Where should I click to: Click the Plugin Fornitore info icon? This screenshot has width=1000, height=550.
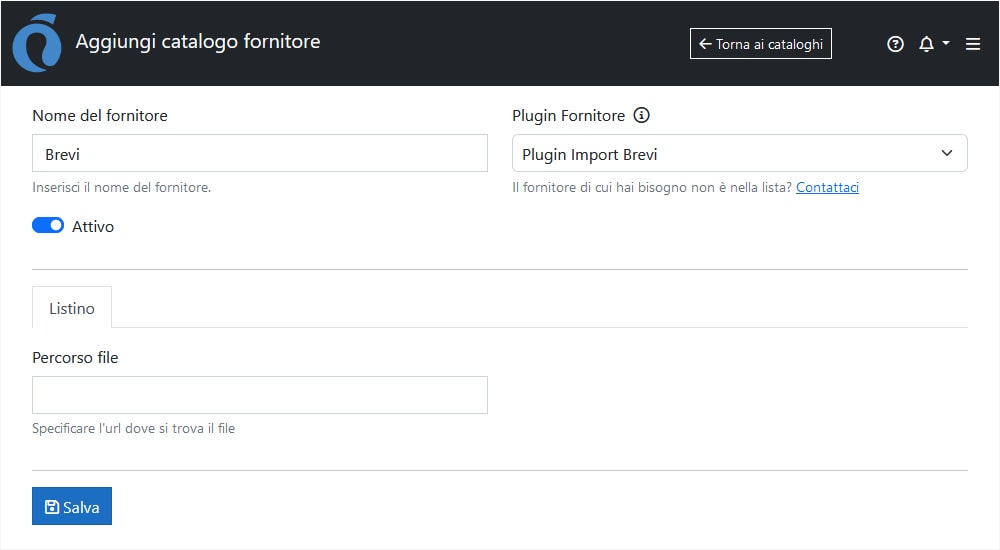click(x=641, y=115)
